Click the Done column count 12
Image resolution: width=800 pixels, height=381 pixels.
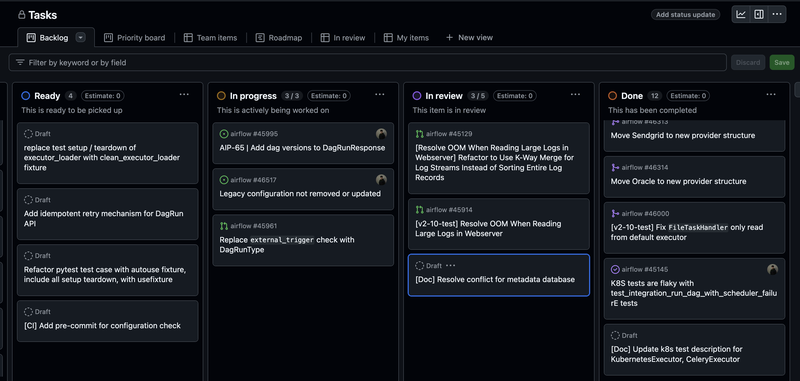tap(655, 96)
